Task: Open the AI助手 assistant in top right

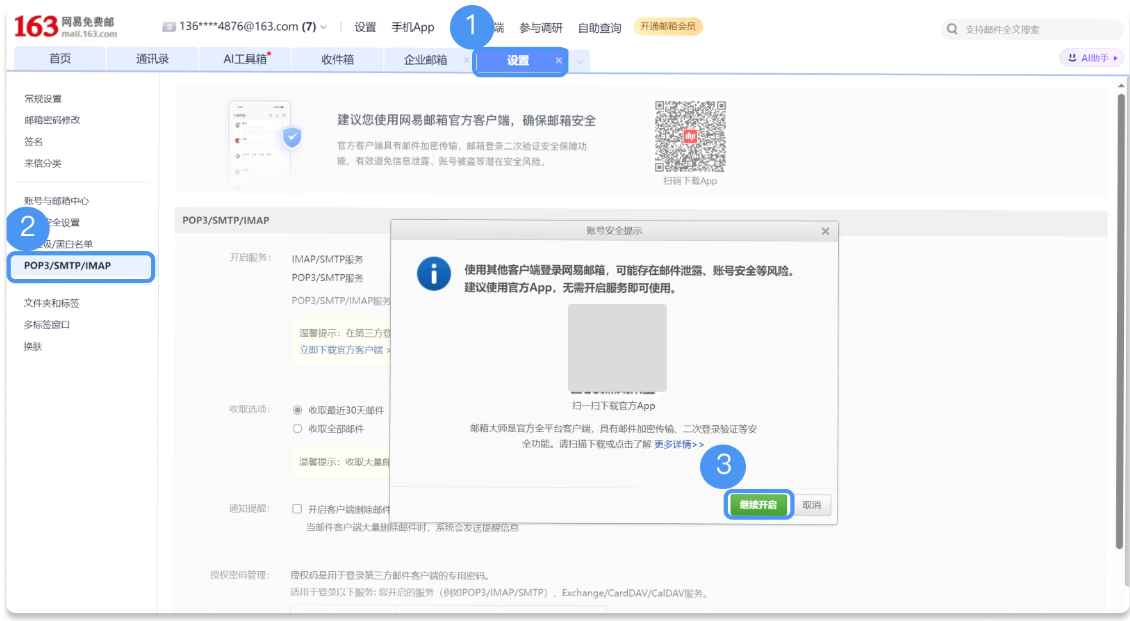Action: [1089, 57]
